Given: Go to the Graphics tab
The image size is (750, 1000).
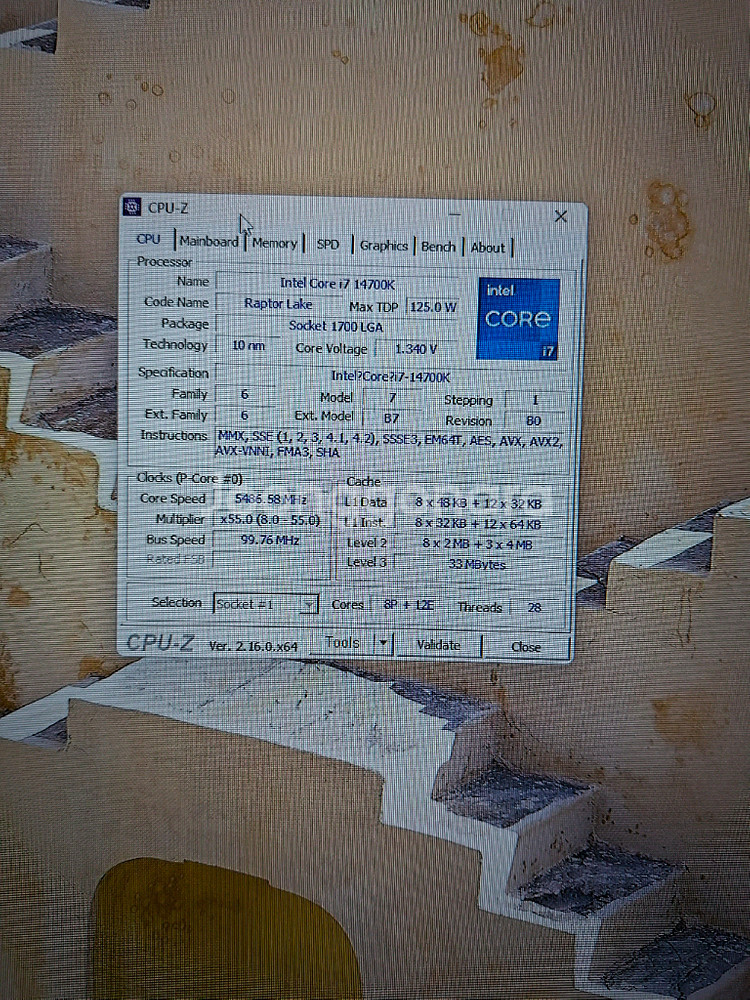Looking at the screenshot, I should tap(384, 246).
